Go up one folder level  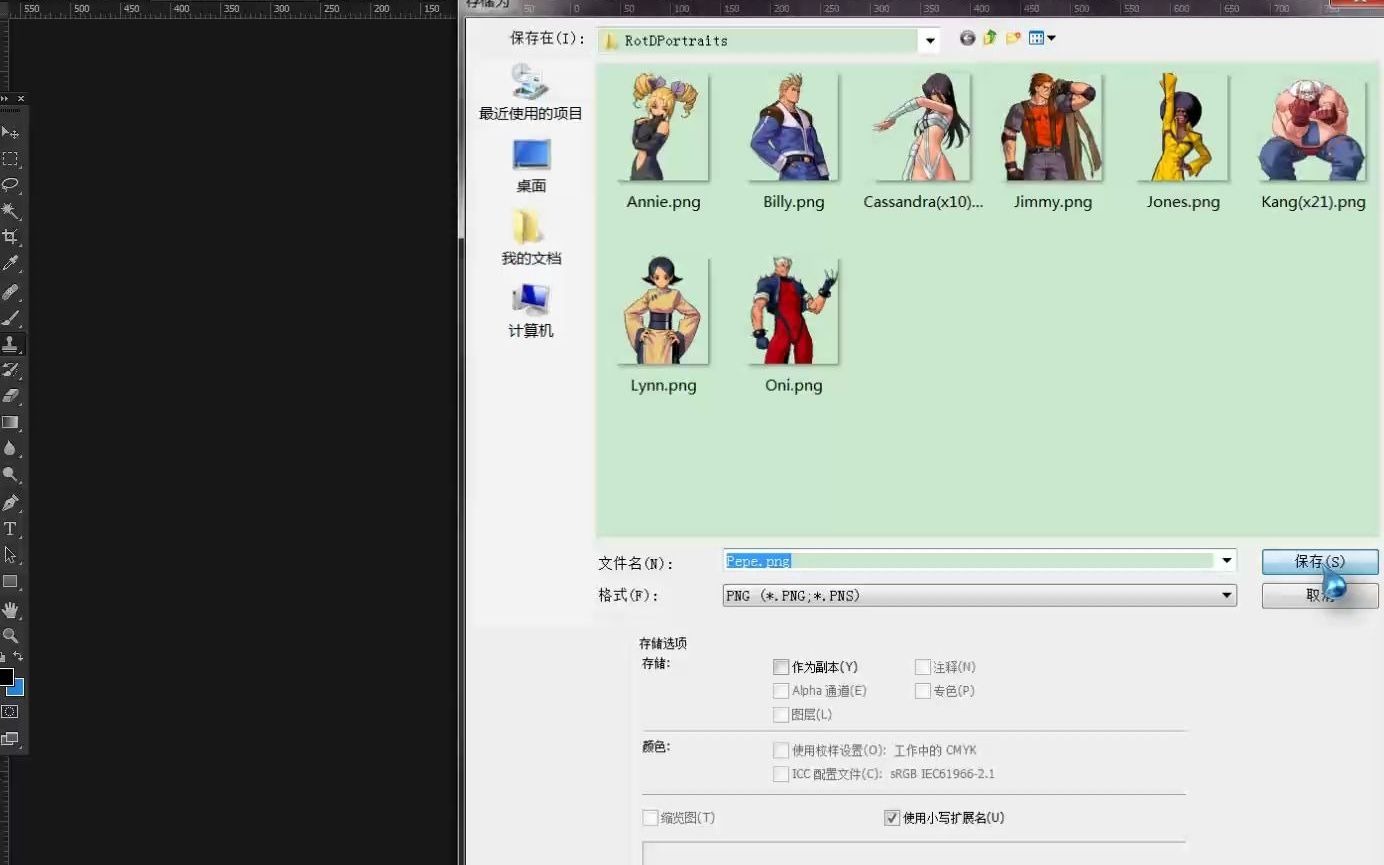point(990,38)
